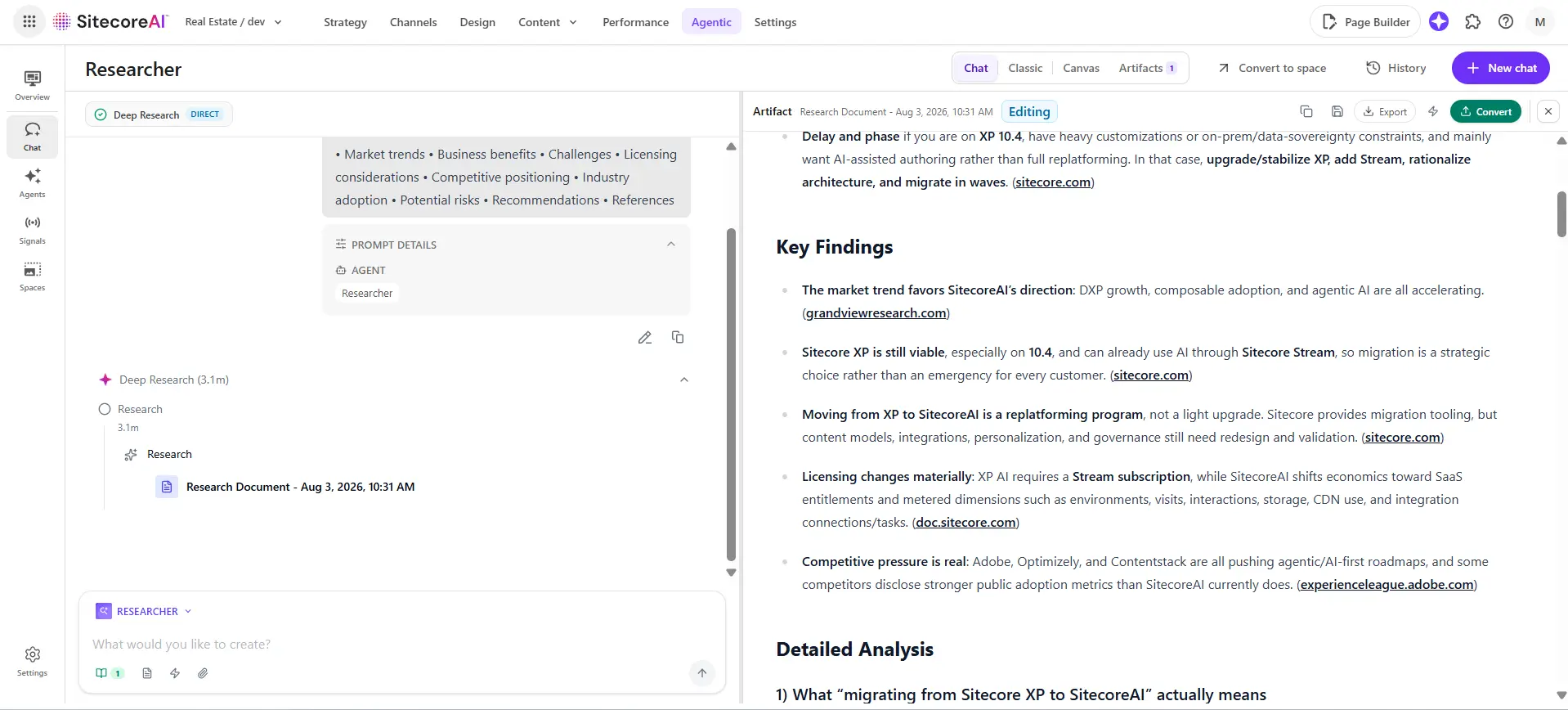Click the Deep Research sparkle icon
The width and height of the screenshot is (1568, 710).
[105, 380]
